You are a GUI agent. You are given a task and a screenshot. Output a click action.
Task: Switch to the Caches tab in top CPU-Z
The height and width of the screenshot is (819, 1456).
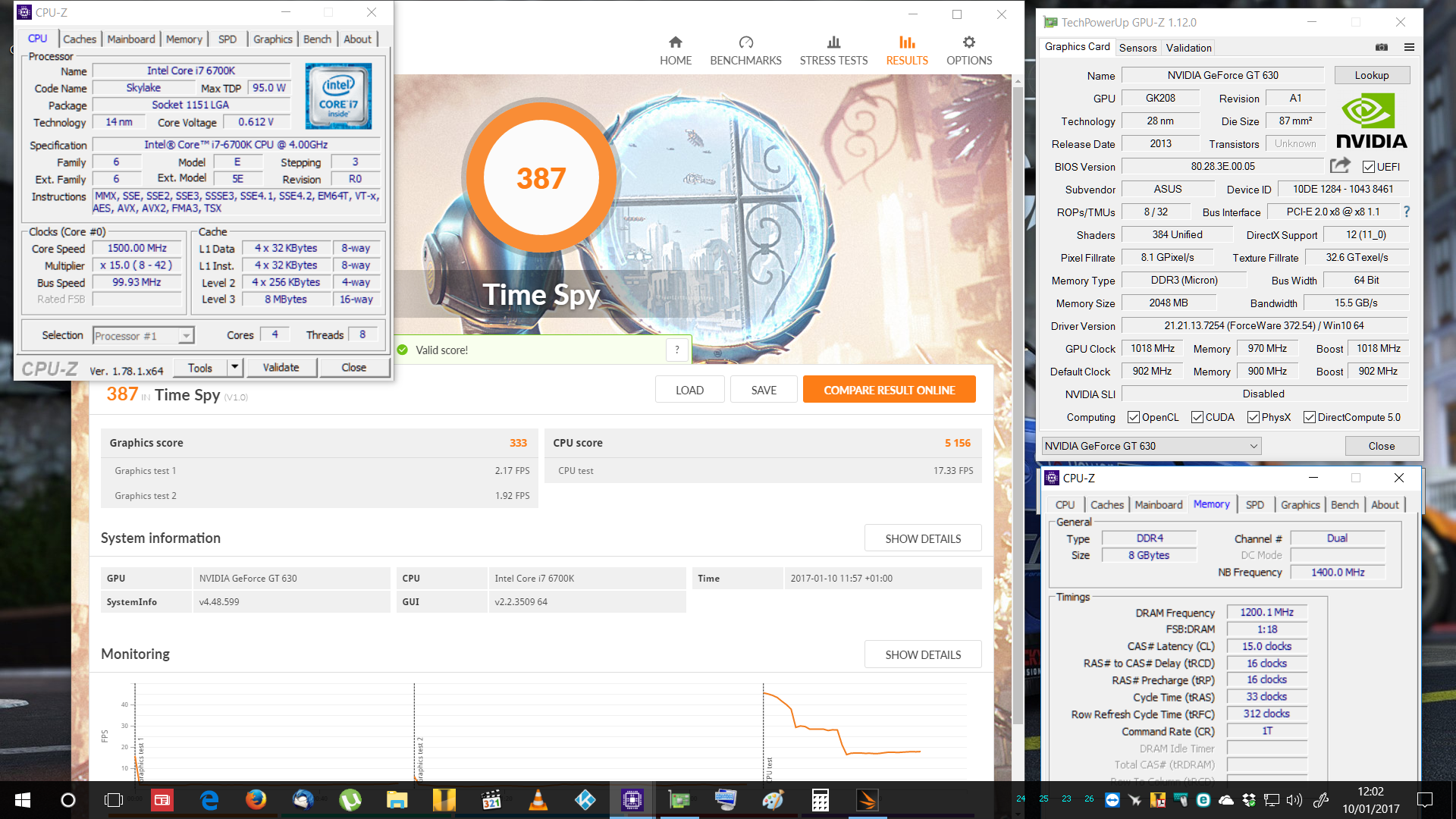tap(80, 39)
